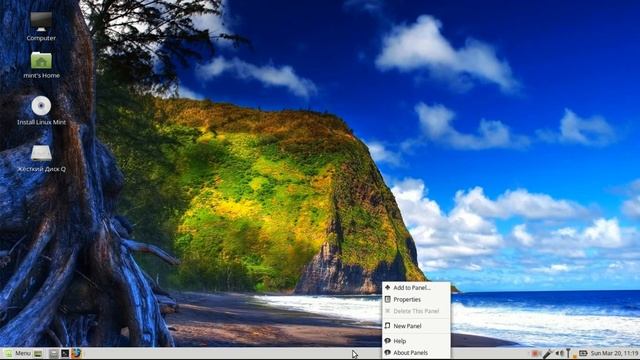Launch Firefox from the panel
The height and width of the screenshot is (360, 640).
coord(76,353)
